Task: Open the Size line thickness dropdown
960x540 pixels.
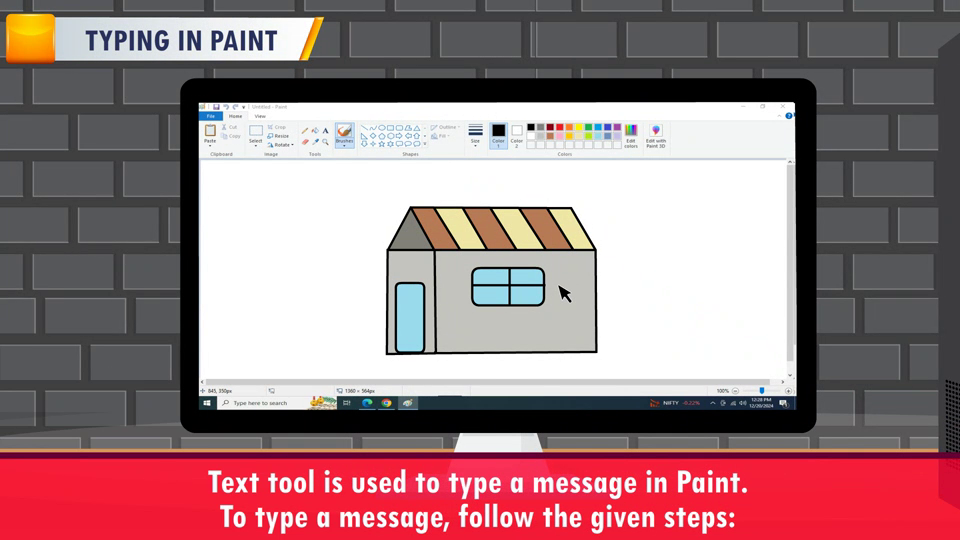Action: [x=475, y=134]
